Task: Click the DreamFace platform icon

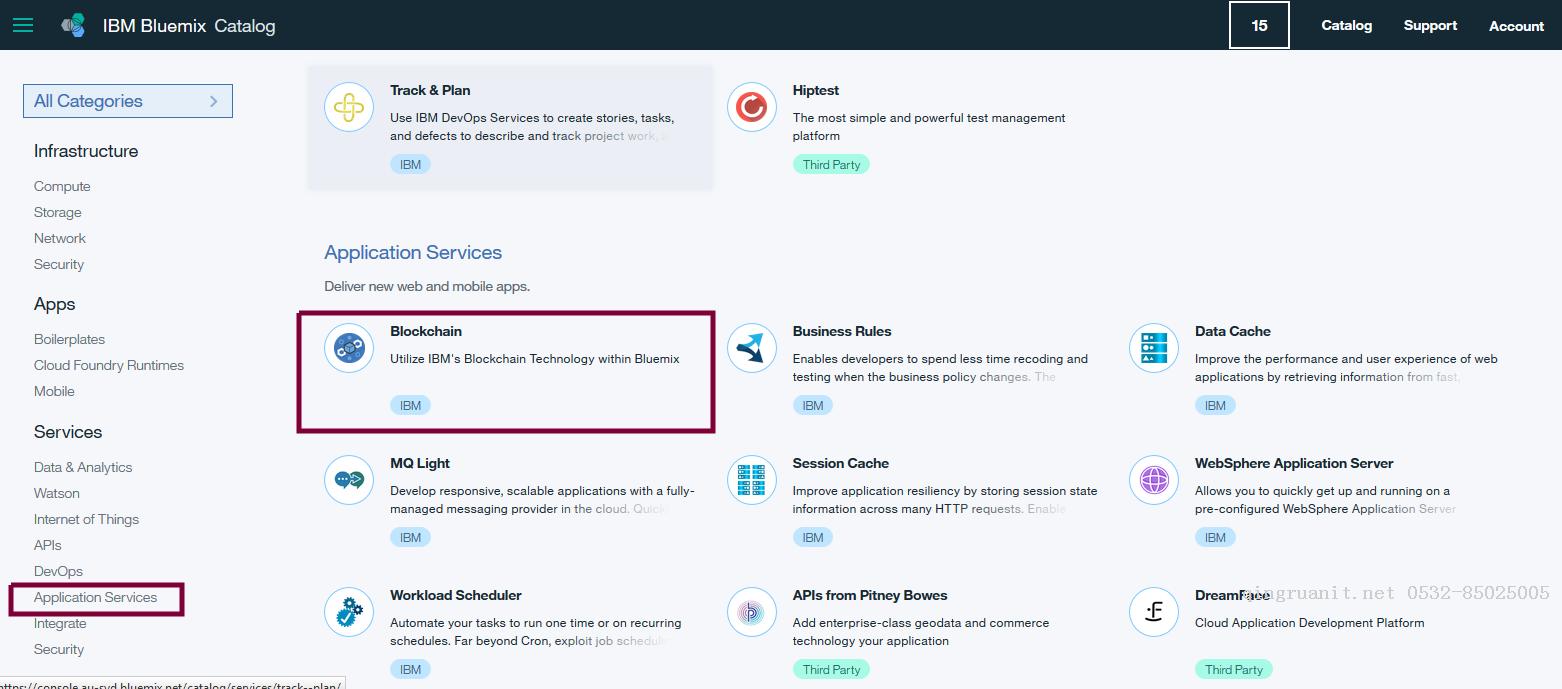Action: tap(1153, 612)
